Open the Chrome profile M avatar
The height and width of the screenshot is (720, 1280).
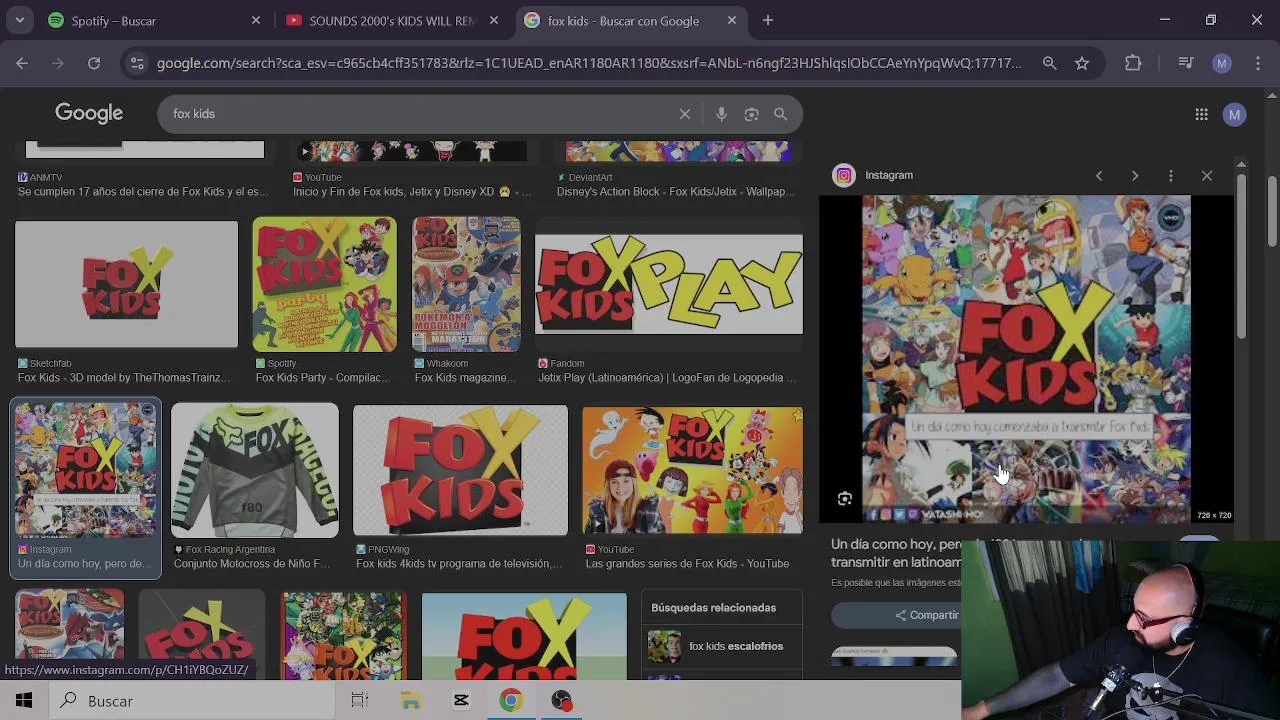click(x=1221, y=63)
